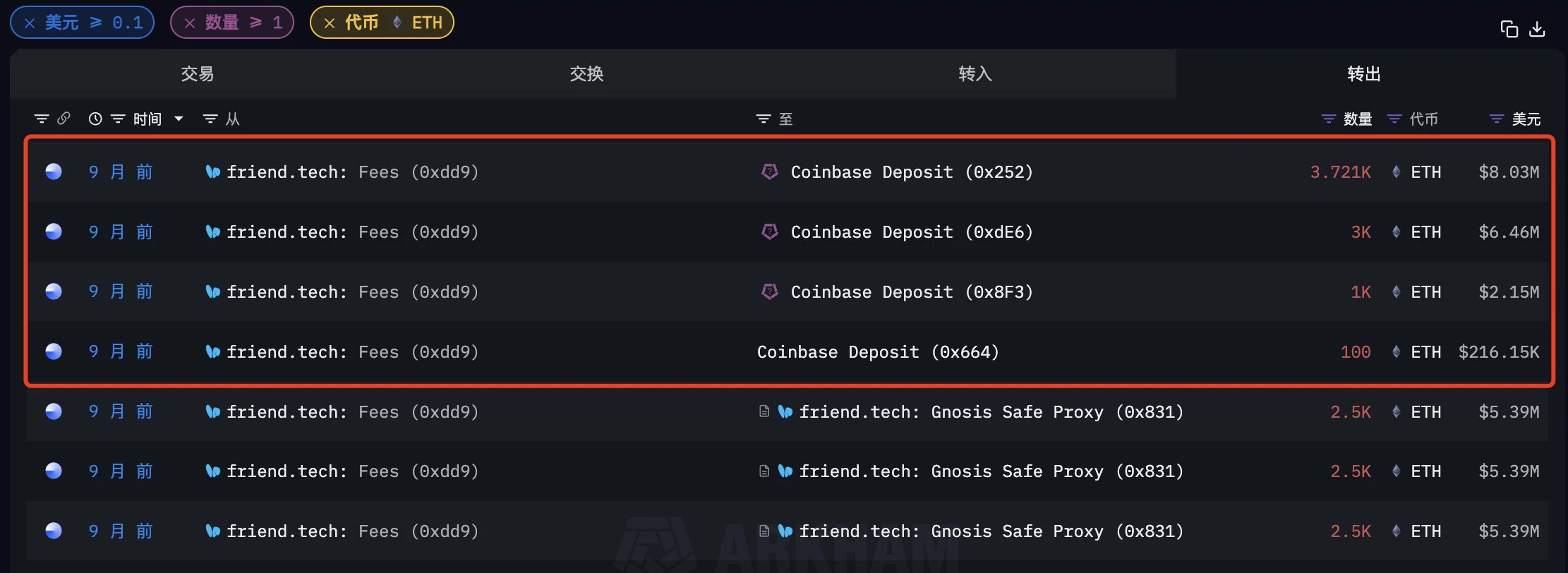The width and height of the screenshot is (1568, 573).
Task: Click the chain link icon in header
Action: (64, 119)
